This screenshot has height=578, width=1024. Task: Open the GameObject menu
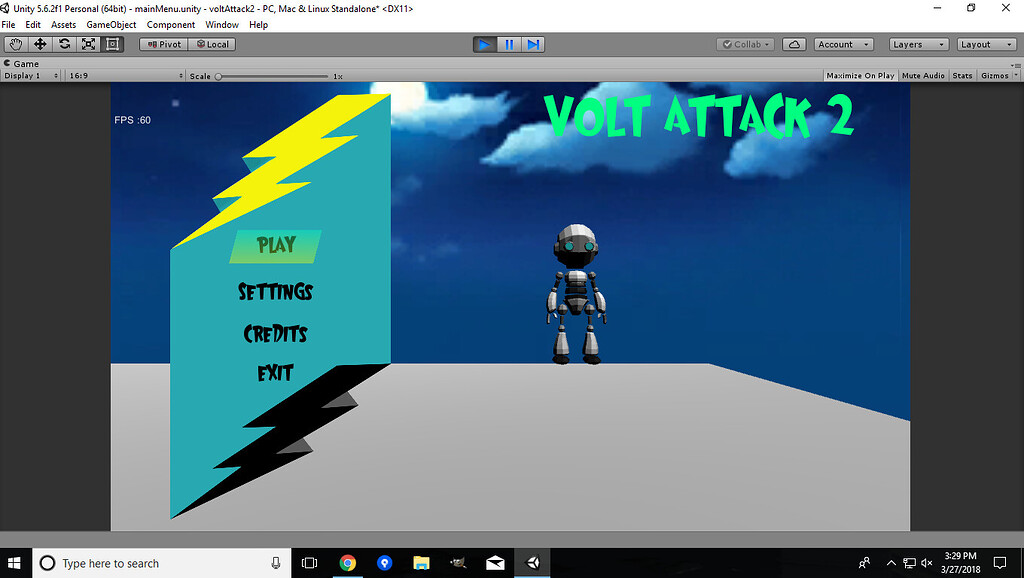pyautogui.click(x=110, y=24)
